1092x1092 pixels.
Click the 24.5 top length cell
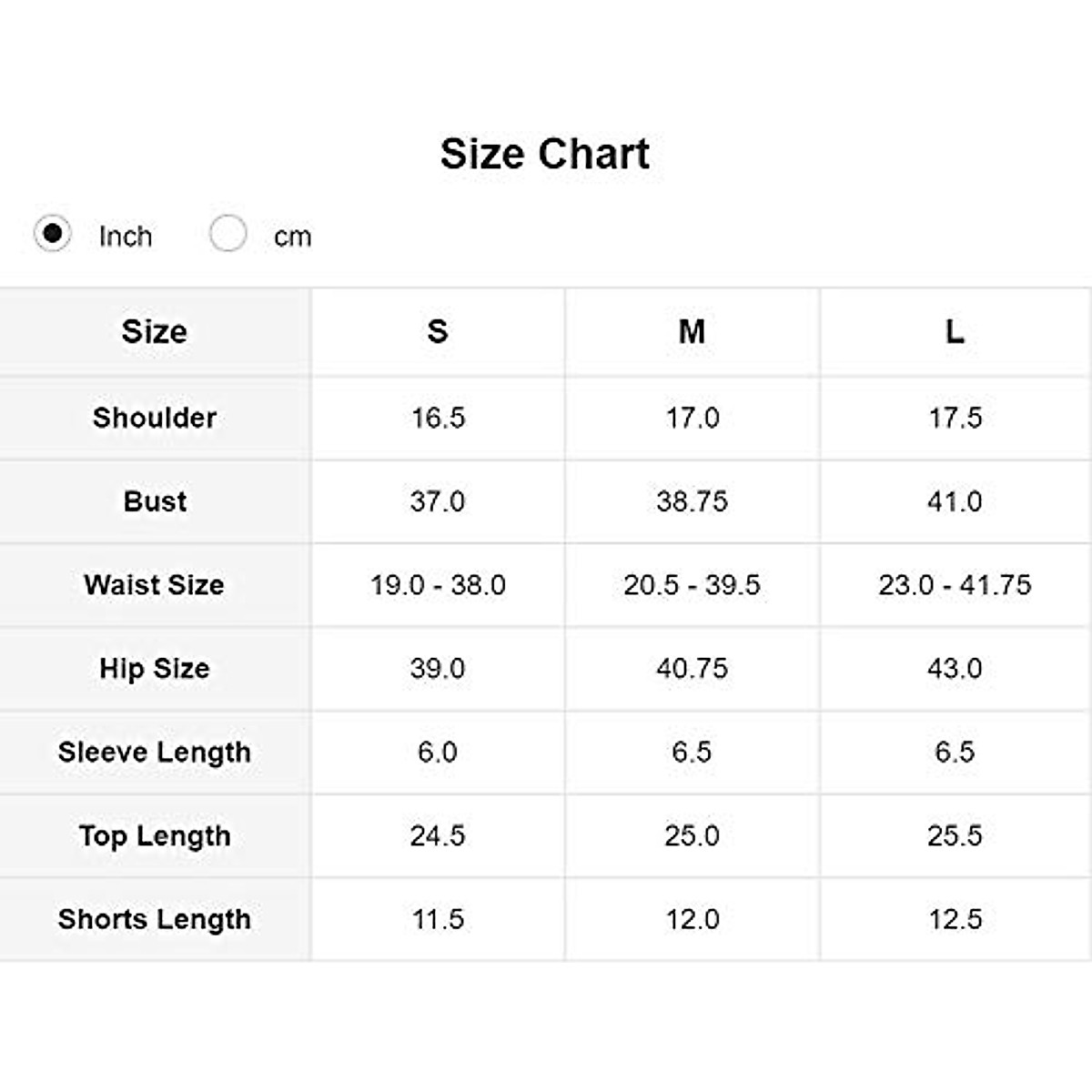point(438,836)
